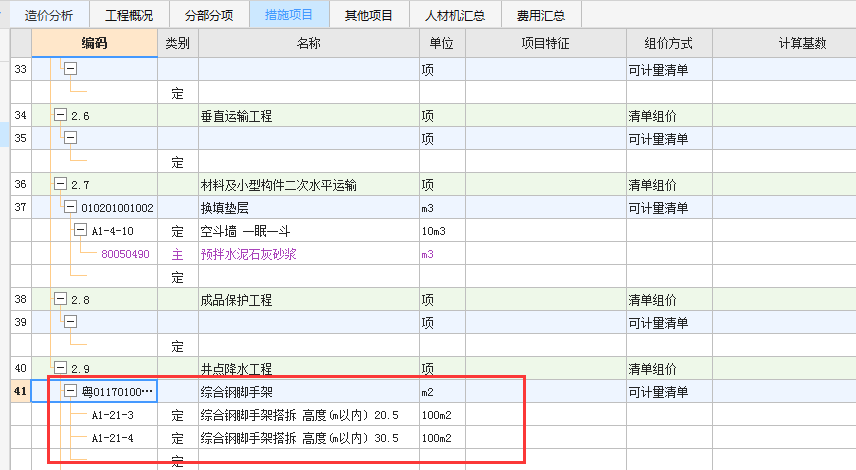Click the 编码 column header
This screenshot has width=856, height=470.
click(x=94, y=43)
